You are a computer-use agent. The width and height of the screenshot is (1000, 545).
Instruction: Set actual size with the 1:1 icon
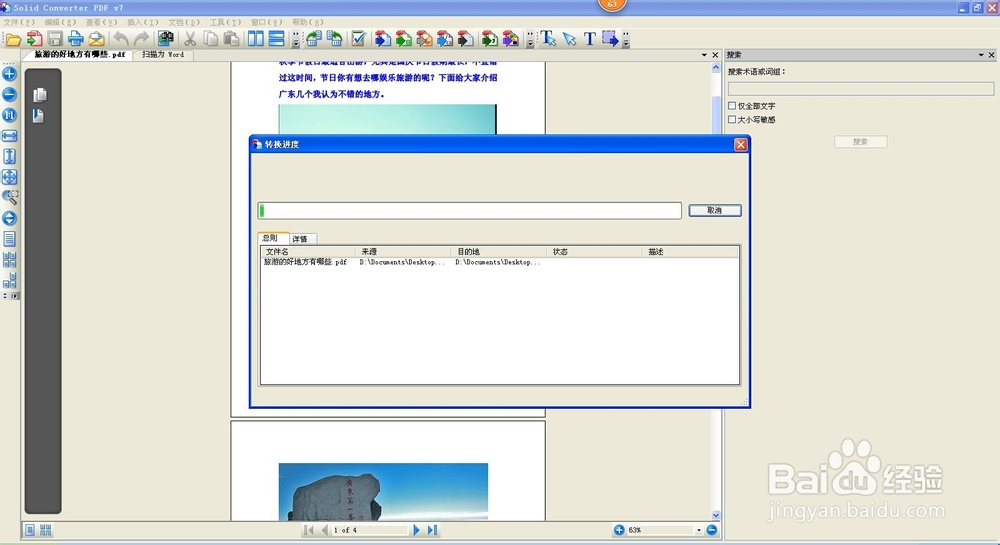pyautogui.click(x=10, y=115)
